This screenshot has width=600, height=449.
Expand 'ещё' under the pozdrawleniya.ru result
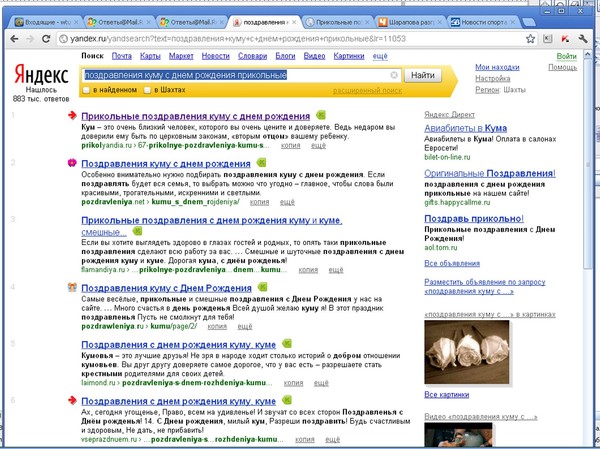(245, 327)
